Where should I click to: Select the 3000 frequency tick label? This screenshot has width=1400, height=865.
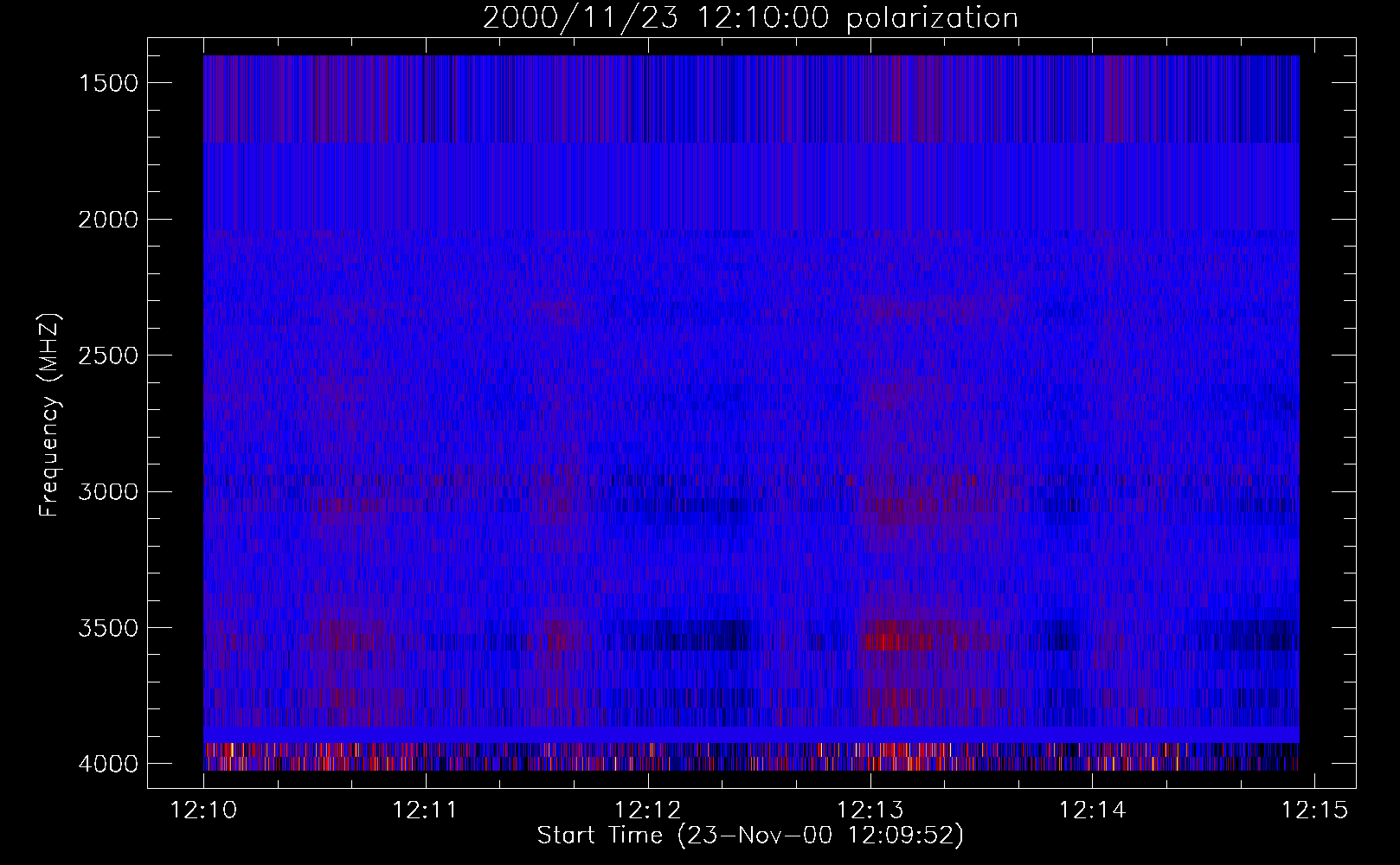point(108,492)
